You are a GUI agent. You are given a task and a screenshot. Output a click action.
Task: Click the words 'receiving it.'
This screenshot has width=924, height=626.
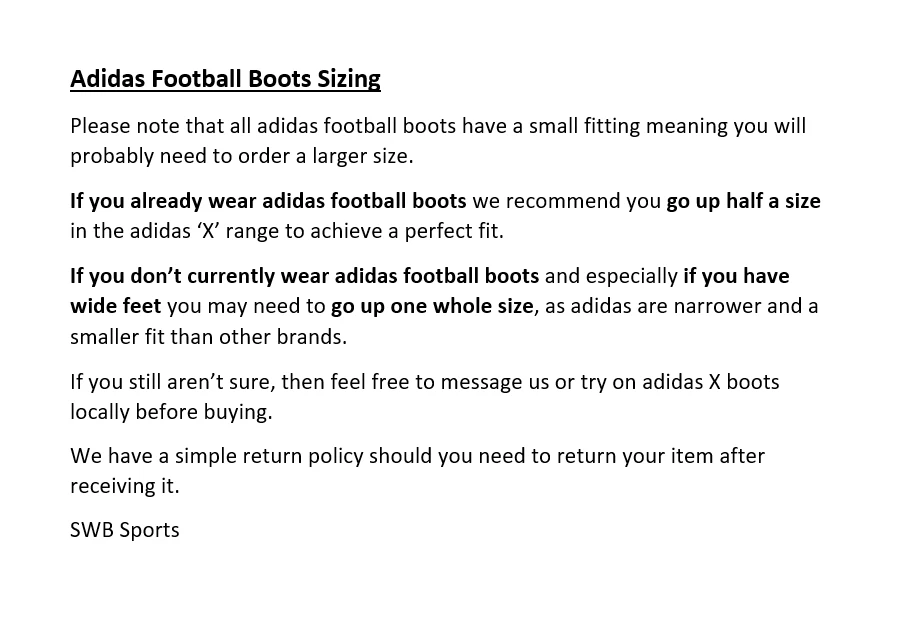125,486
